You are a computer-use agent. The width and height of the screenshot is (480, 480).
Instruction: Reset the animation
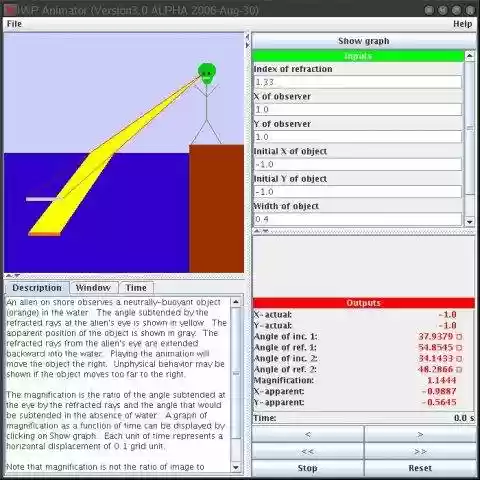coord(420,468)
